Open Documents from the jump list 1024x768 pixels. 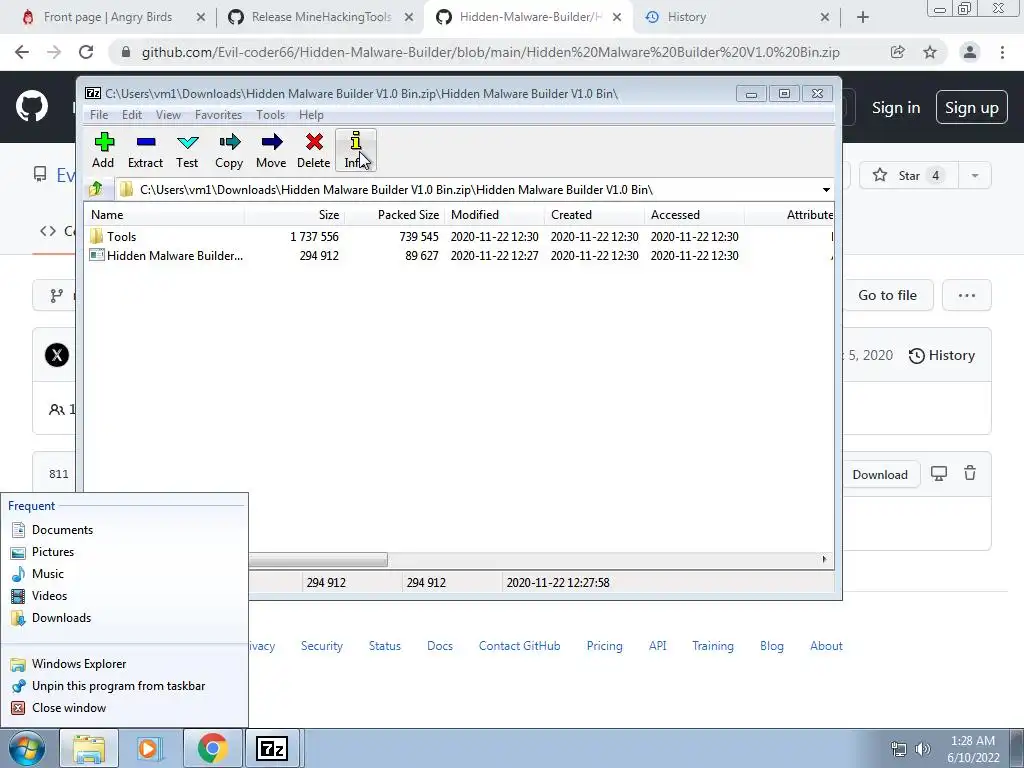pos(124,530)
